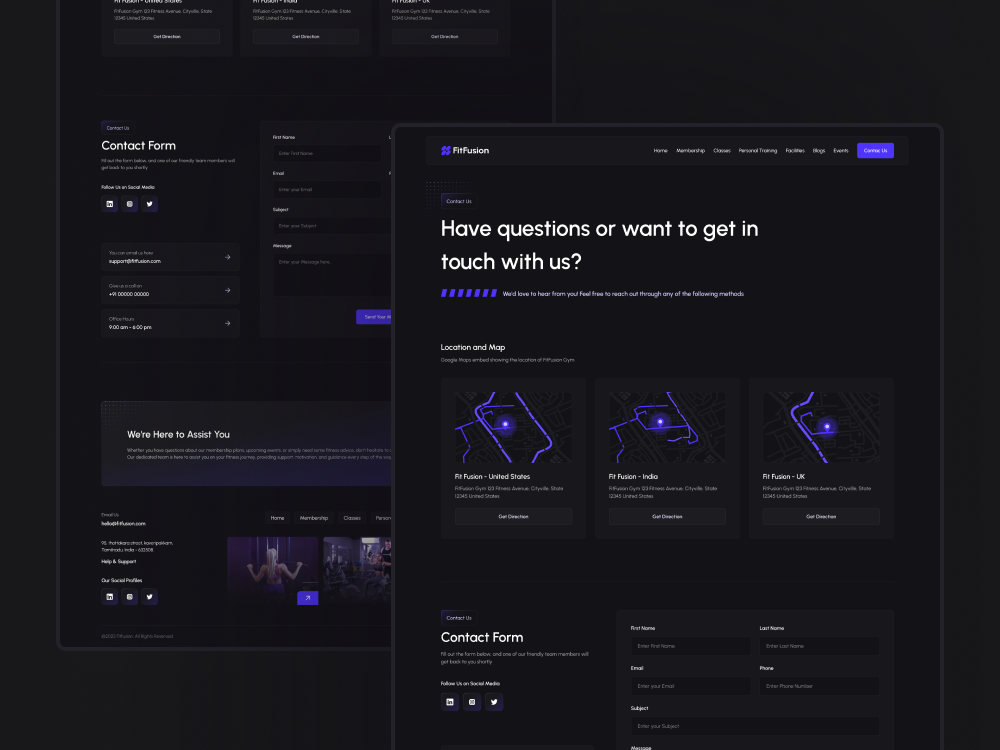Open Blogs in the nav bar
Screen dimensions: 1000x750
point(818,151)
